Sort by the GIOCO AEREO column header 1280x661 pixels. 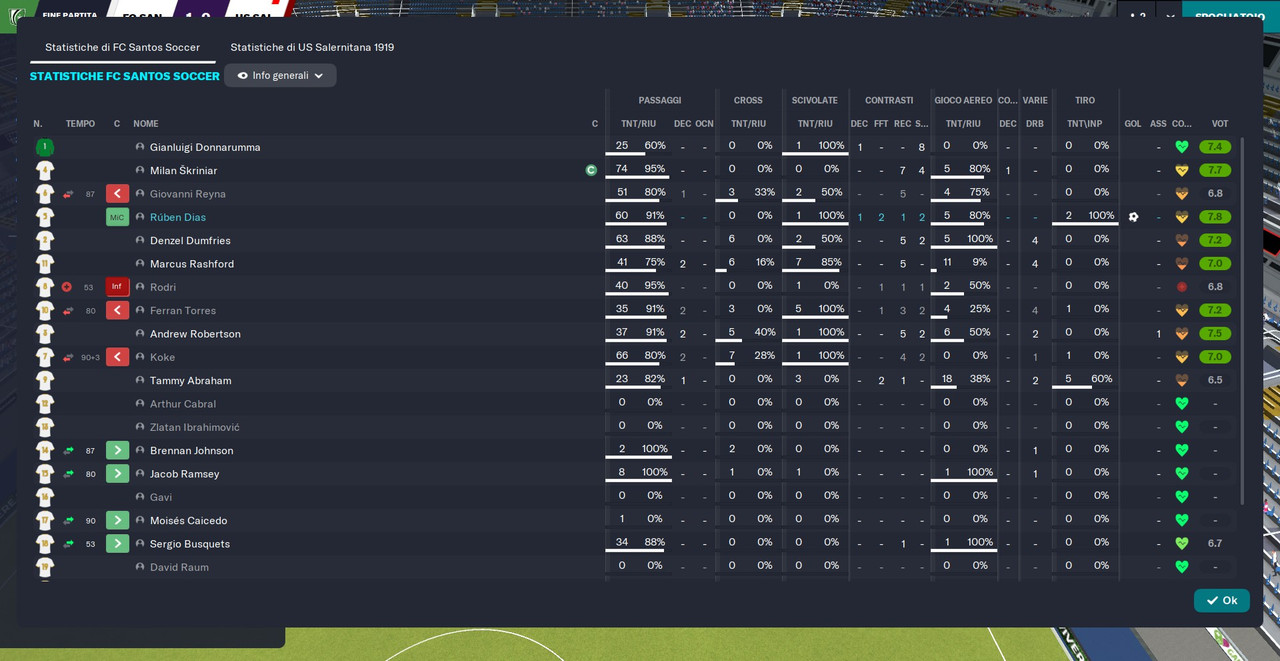click(963, 100)
